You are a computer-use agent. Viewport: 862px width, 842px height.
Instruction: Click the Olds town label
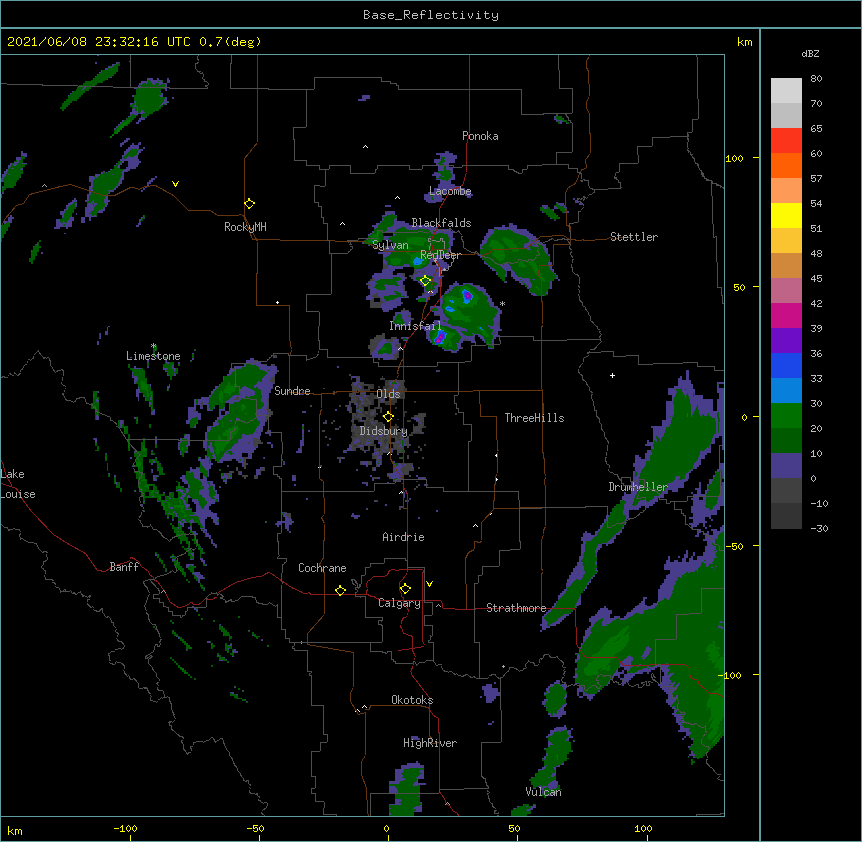[388, 394]
